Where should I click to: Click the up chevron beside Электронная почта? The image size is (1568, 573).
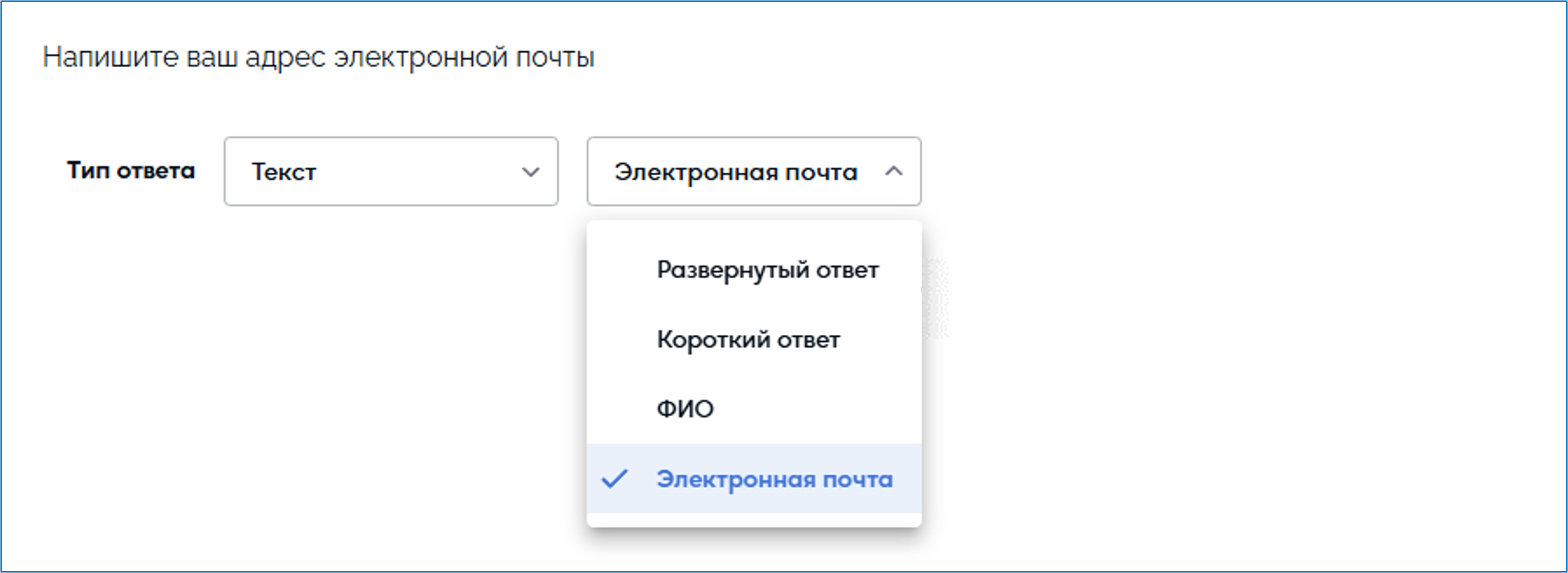pyautogui.click(x=893, y=172)
